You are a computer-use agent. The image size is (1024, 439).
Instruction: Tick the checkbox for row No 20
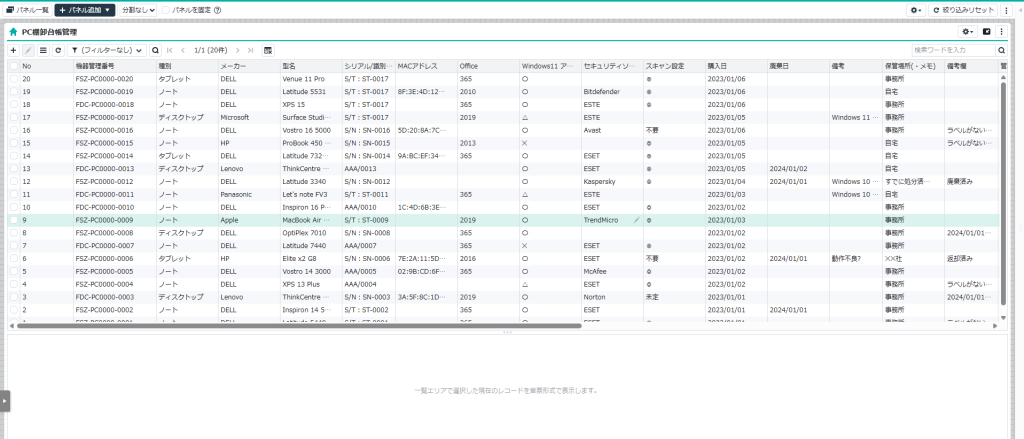(13, 78)
